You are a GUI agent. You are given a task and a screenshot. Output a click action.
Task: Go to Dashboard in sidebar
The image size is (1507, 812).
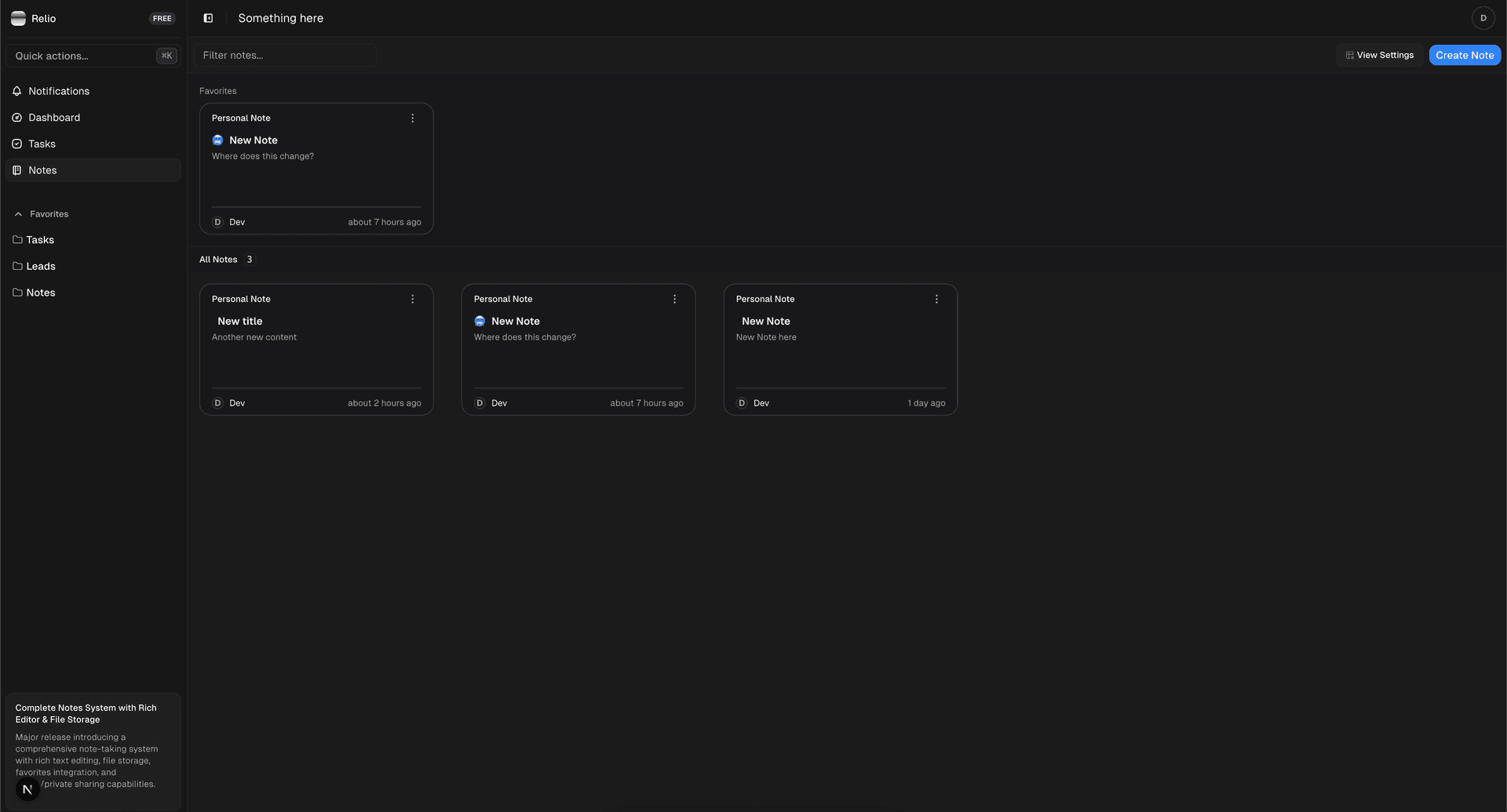click(x=53, y=118)
